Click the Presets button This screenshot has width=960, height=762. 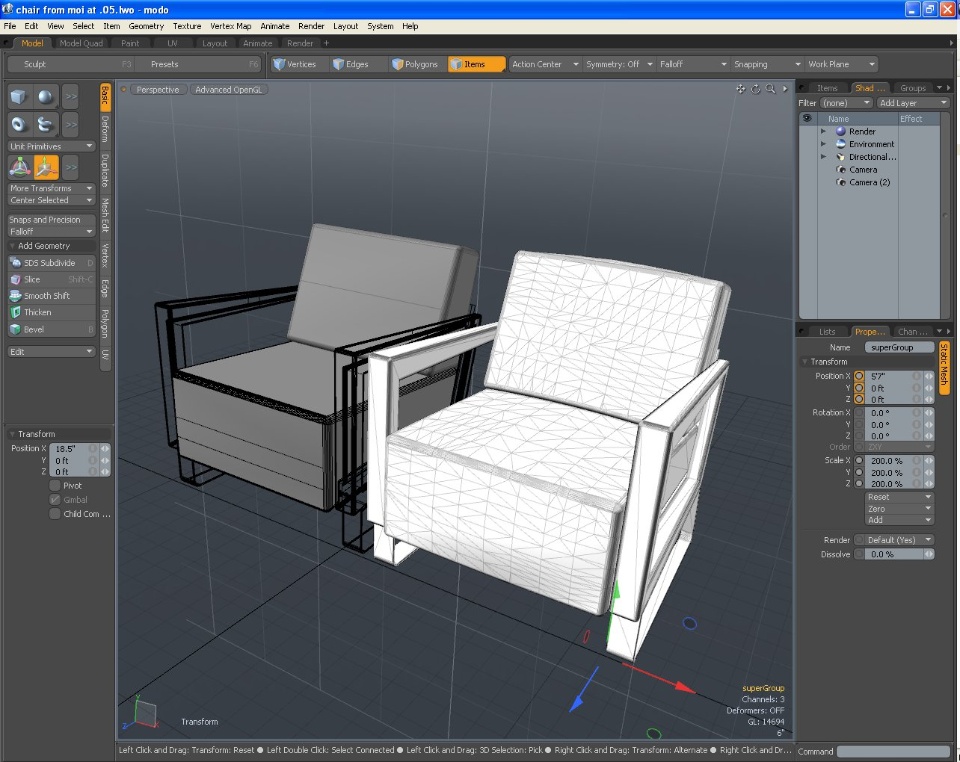pos(199,64)
